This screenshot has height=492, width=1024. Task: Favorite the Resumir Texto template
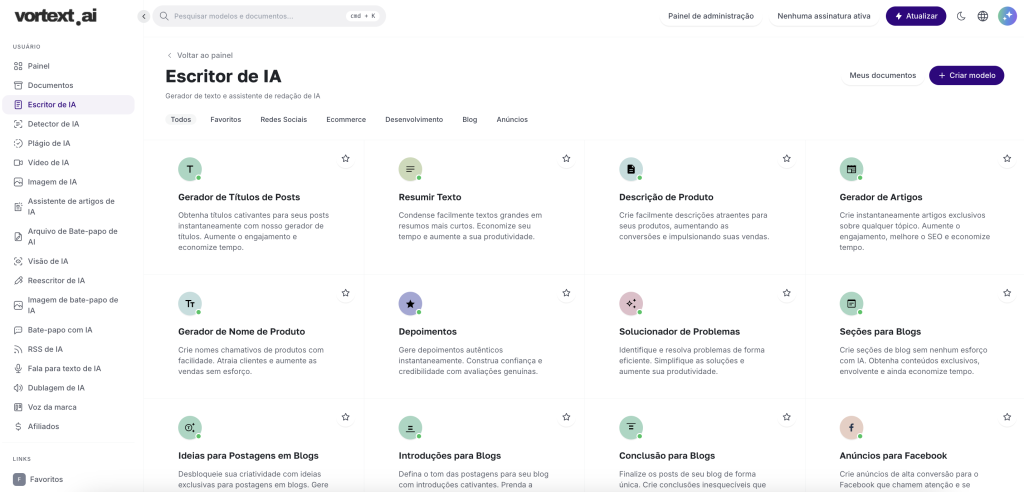566,159
